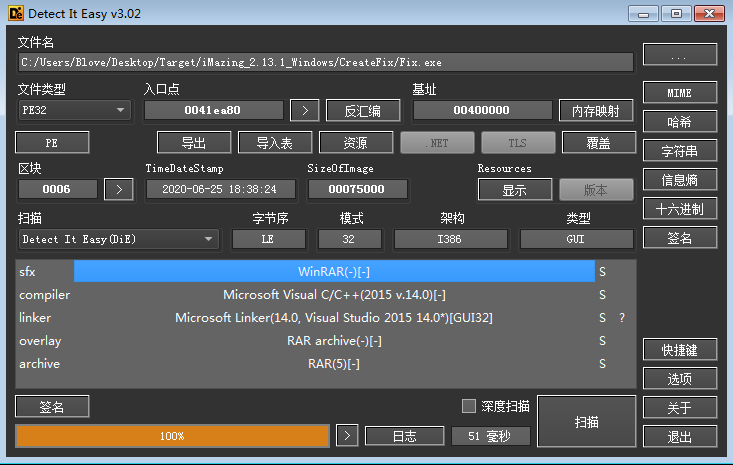Screen dimensions: 733x465
Task: Select the Microsoft Linker(14.0, Visual Studio 2015) result
Action: point(334,318)
